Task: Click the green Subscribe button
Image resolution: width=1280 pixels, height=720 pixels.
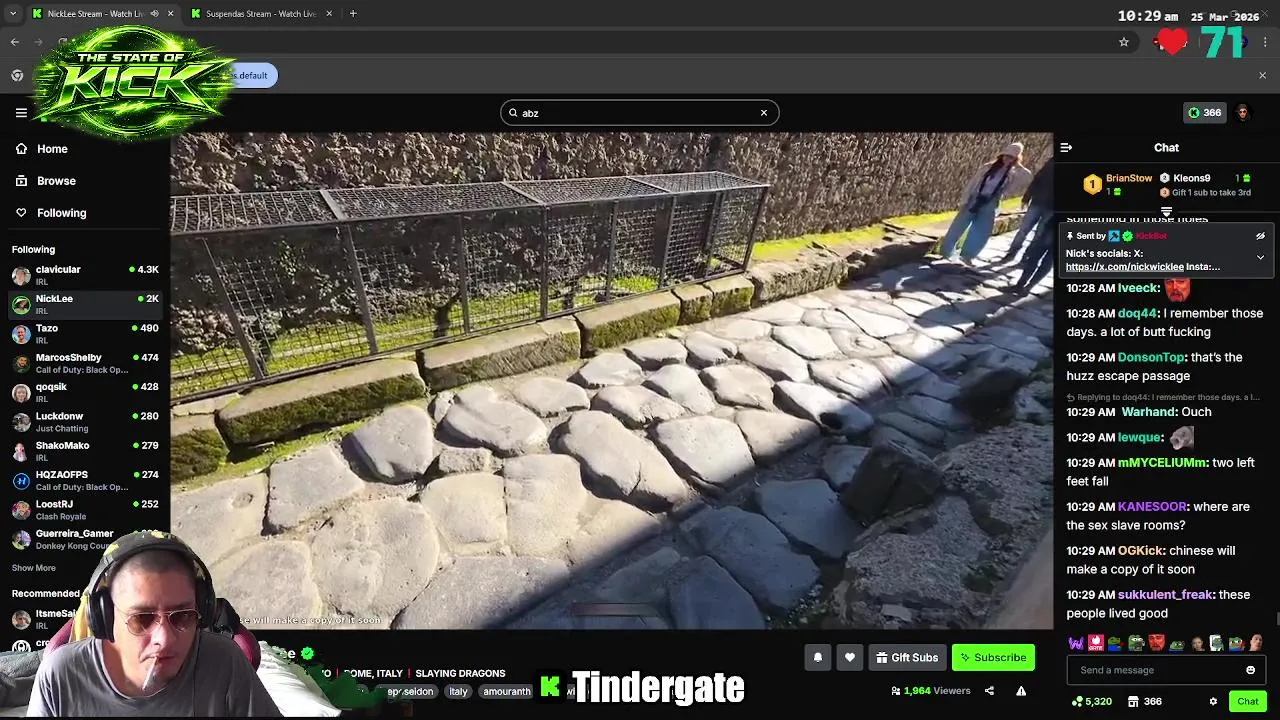Action: click(x=993, y=657)
